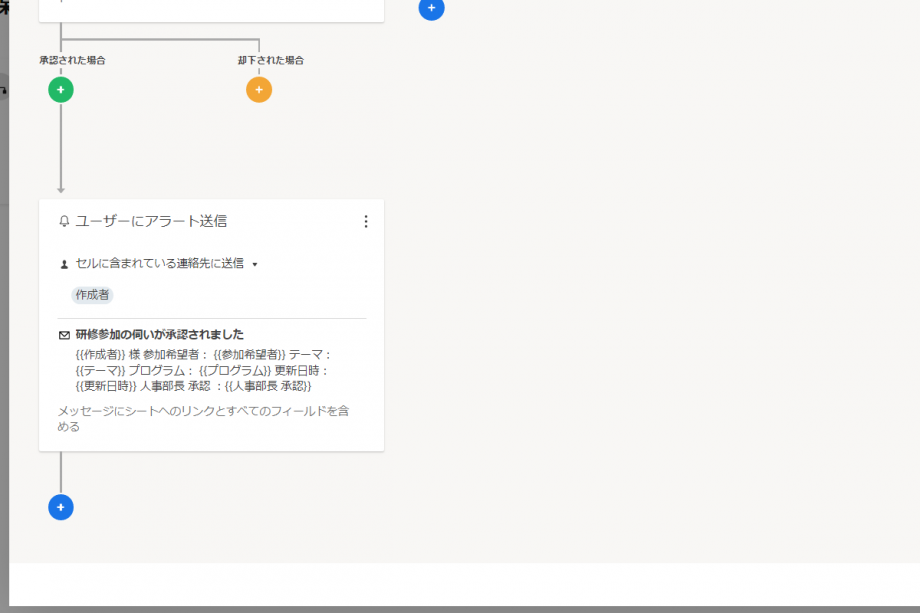Click orange plus under 却下された場合 branch

pos(259,90)
